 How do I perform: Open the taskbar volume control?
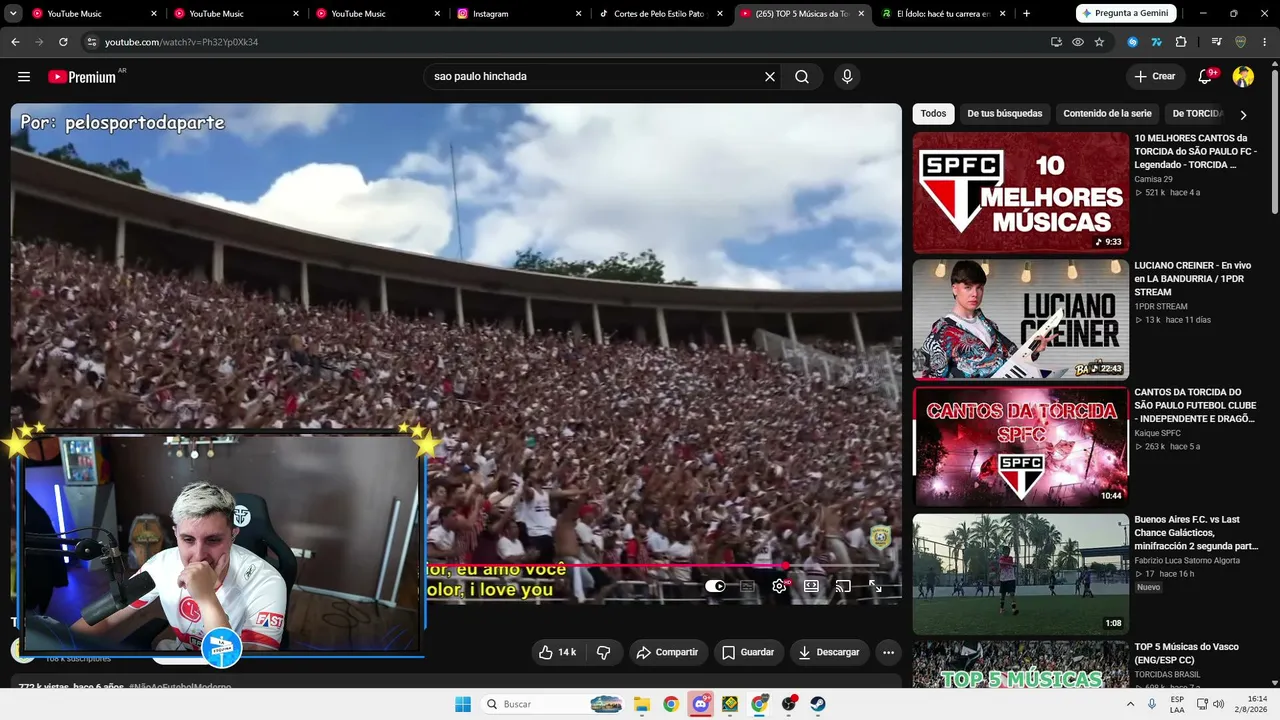pos(1218,704)
